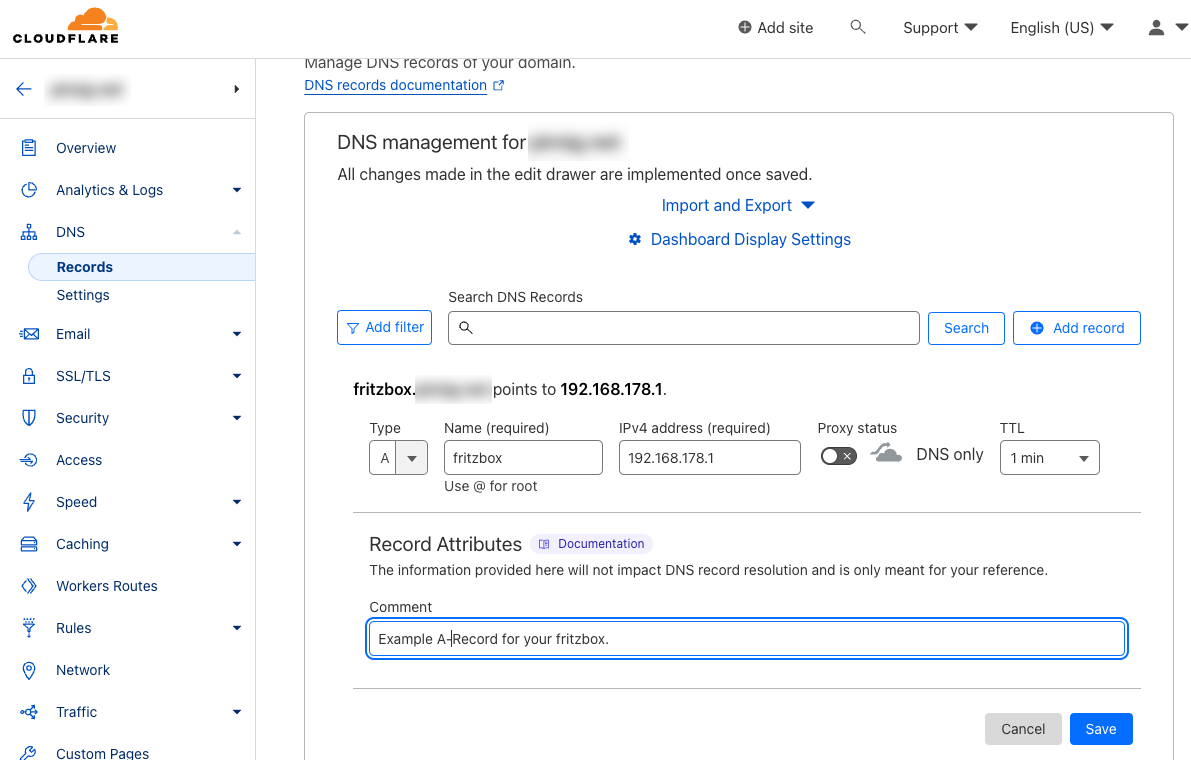1191x760 pixels.
Task: Click the Email envelope icon
Action: click(x=29, y=334)
